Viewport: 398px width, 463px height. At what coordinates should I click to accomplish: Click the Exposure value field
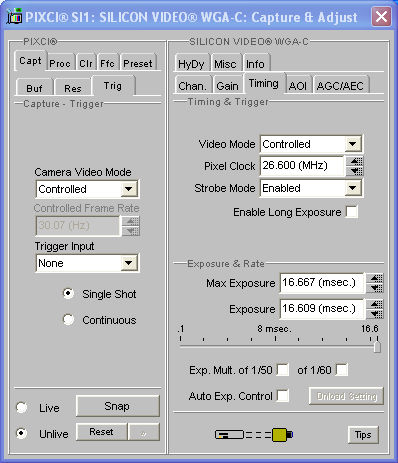322,309
